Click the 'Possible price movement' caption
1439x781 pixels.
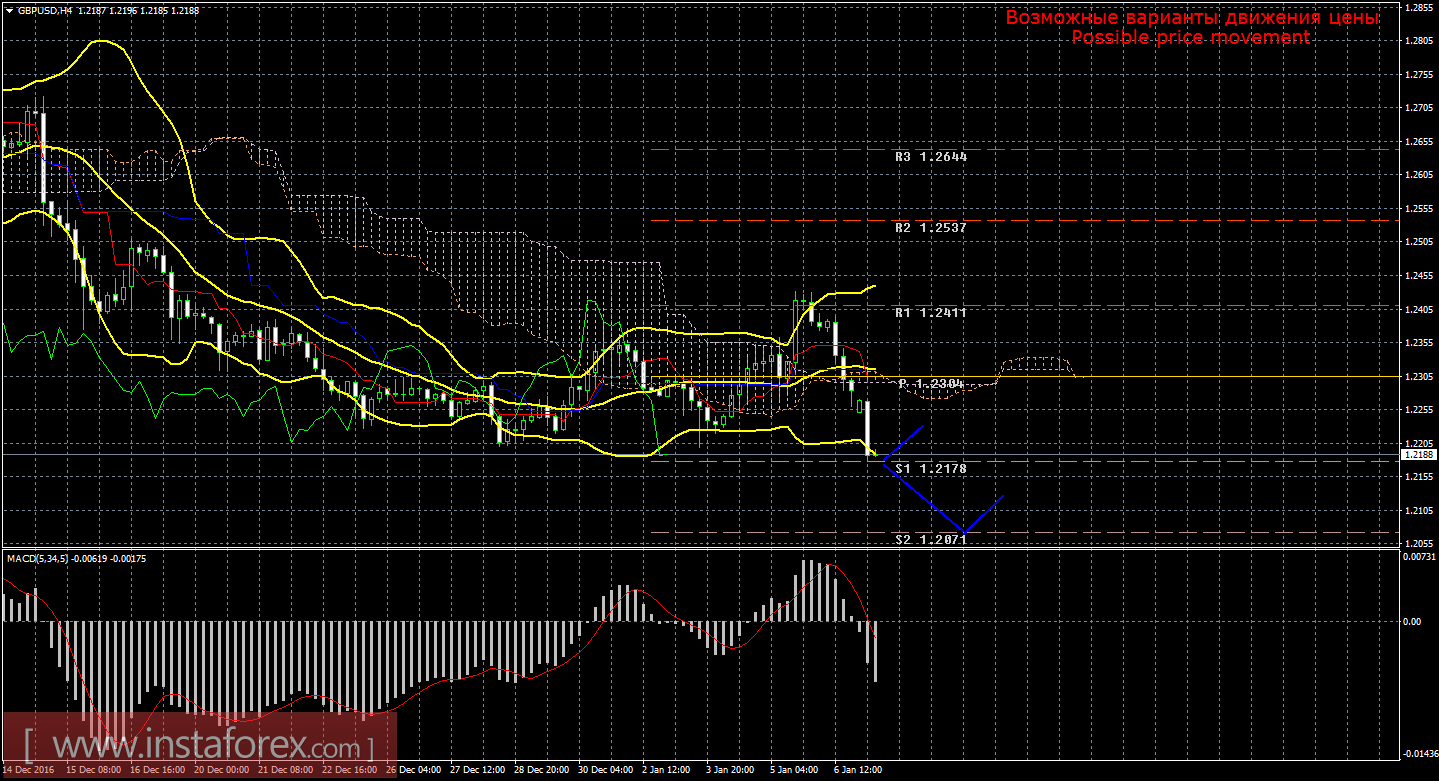click(1190, 37)
